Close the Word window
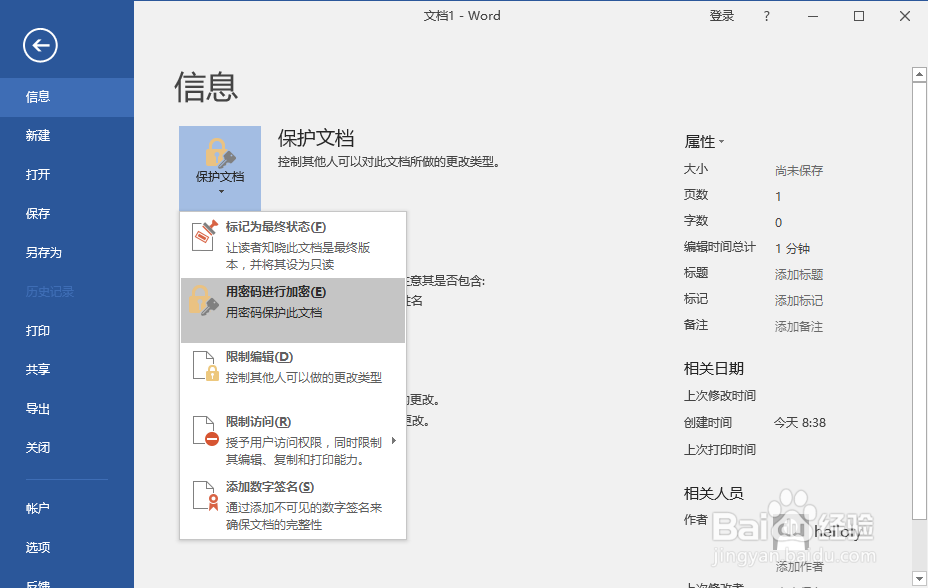Image resolution: width=928 pixels, height=588 pixels. [x=905, y=16]
